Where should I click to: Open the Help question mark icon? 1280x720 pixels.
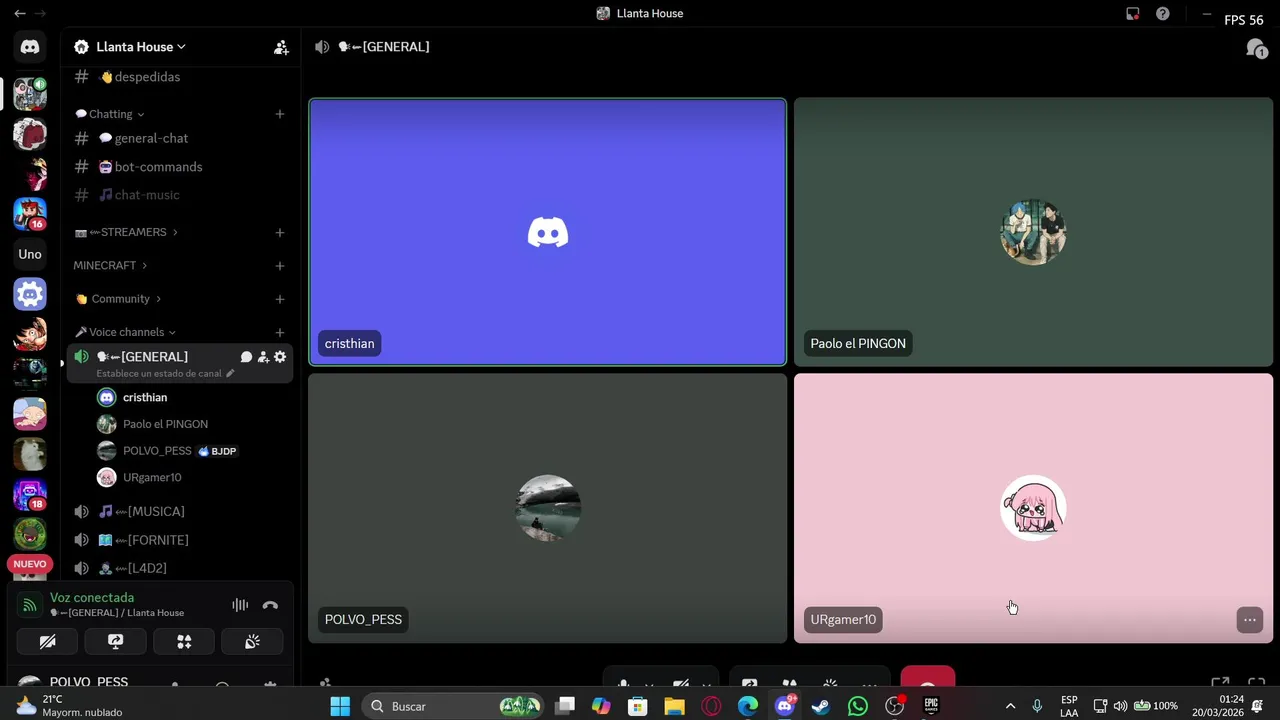point(1163,13)
